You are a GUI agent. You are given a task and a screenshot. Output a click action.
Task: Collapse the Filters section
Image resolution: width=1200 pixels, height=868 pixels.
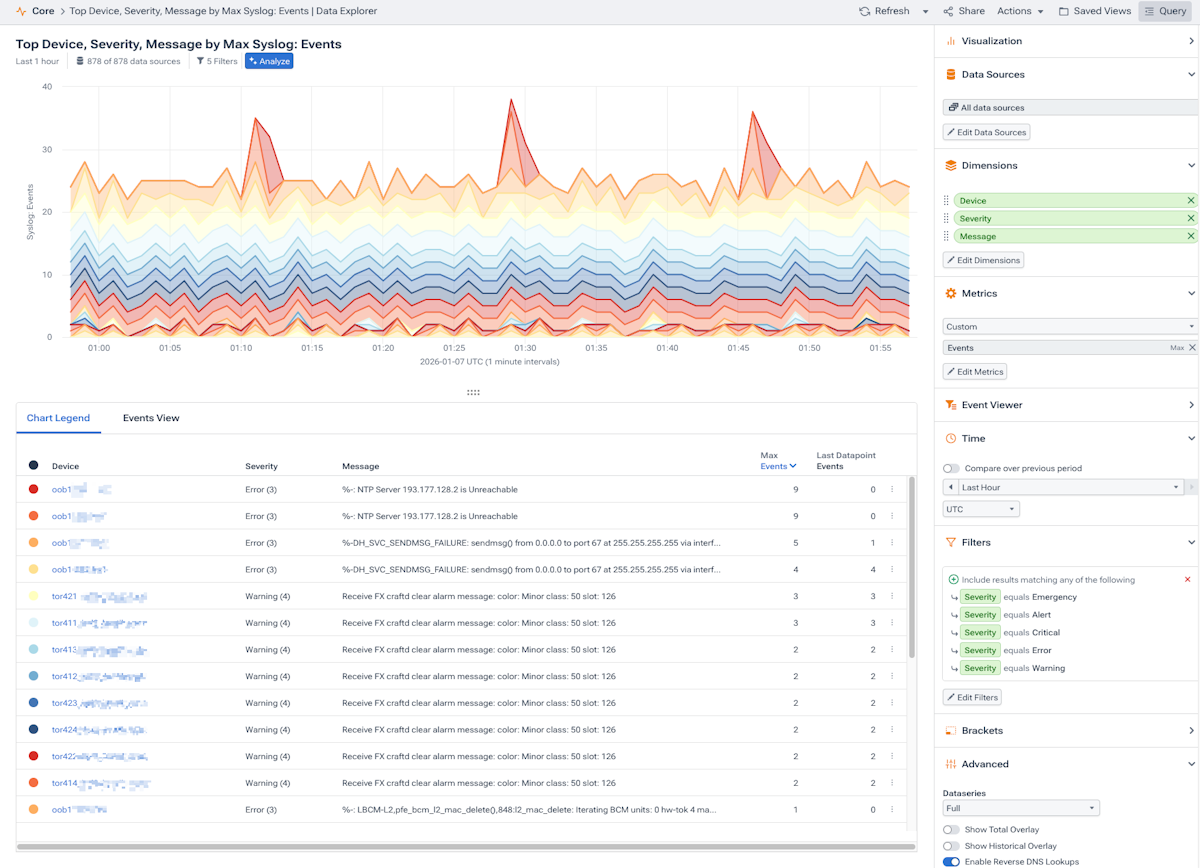point(1191,542)
